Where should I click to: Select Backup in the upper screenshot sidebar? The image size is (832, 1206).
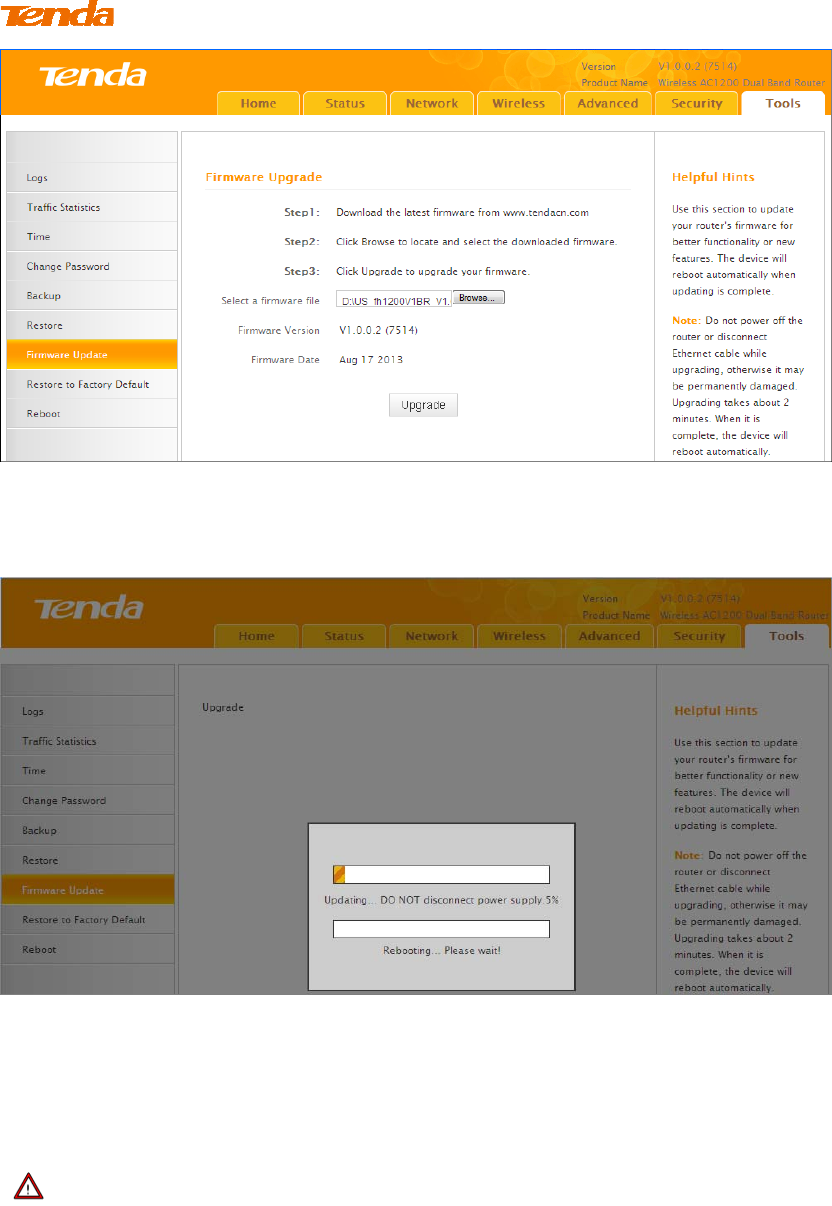pos(92,296)
